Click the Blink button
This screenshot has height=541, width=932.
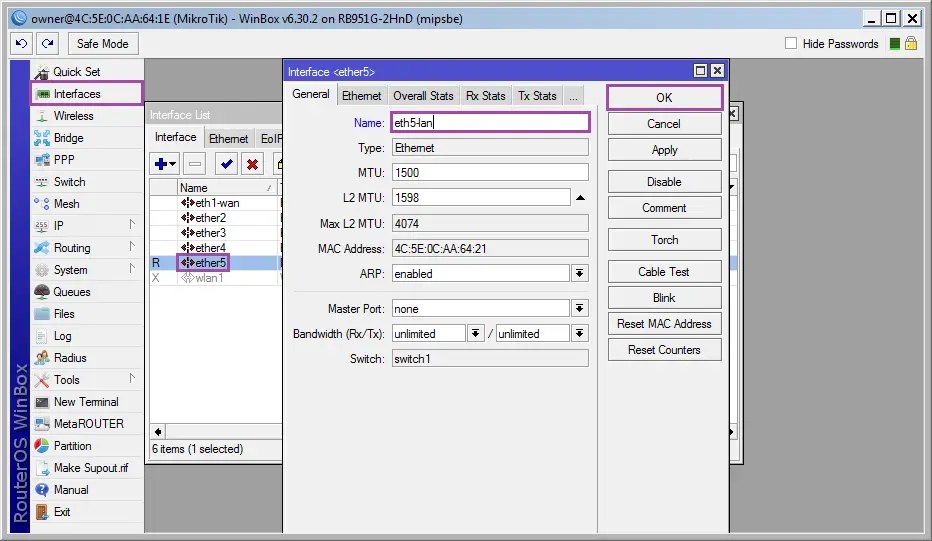pos(665,298)
